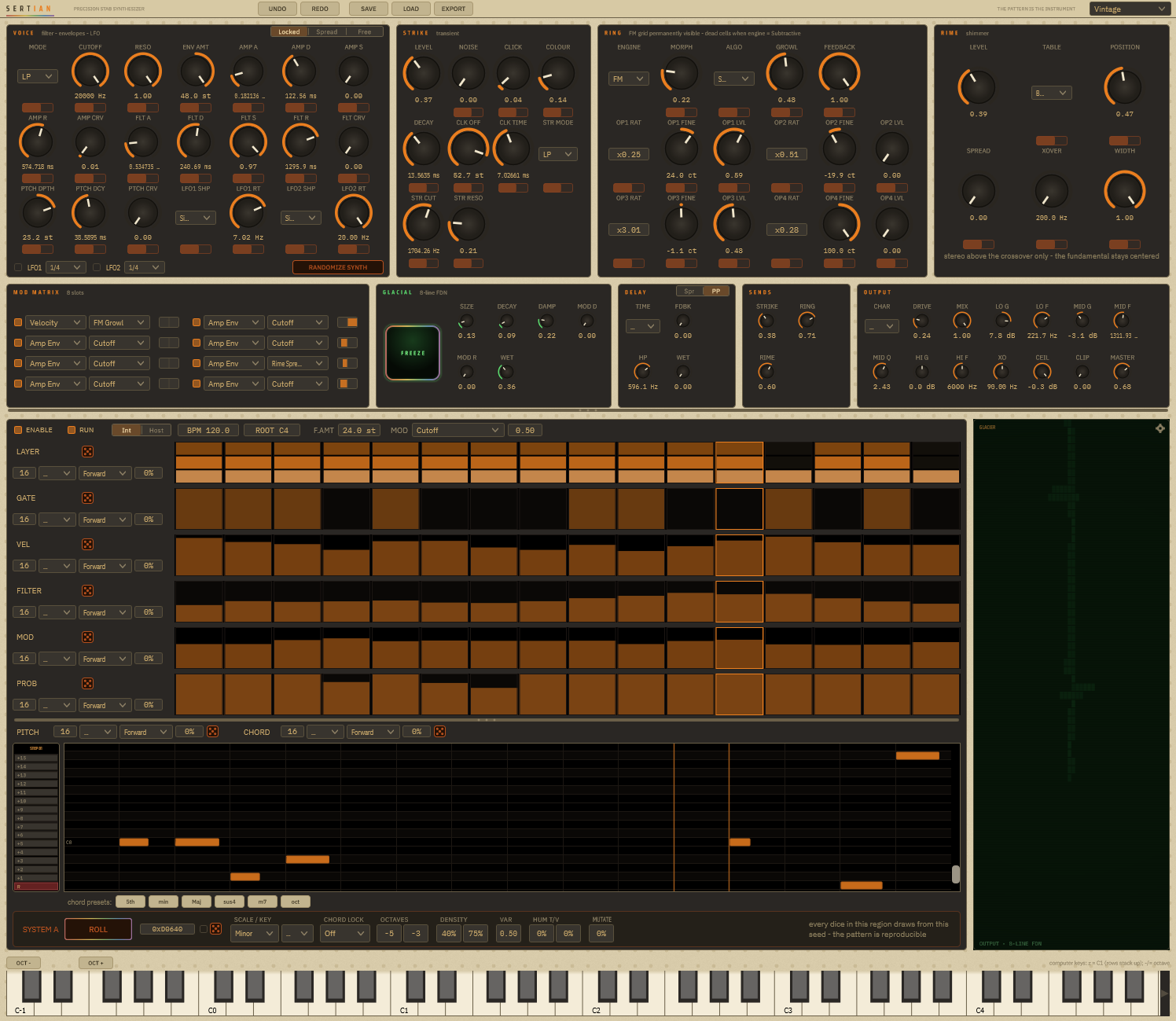
Task: Apply the sus4 chord preset
Action: pos(230,902)
